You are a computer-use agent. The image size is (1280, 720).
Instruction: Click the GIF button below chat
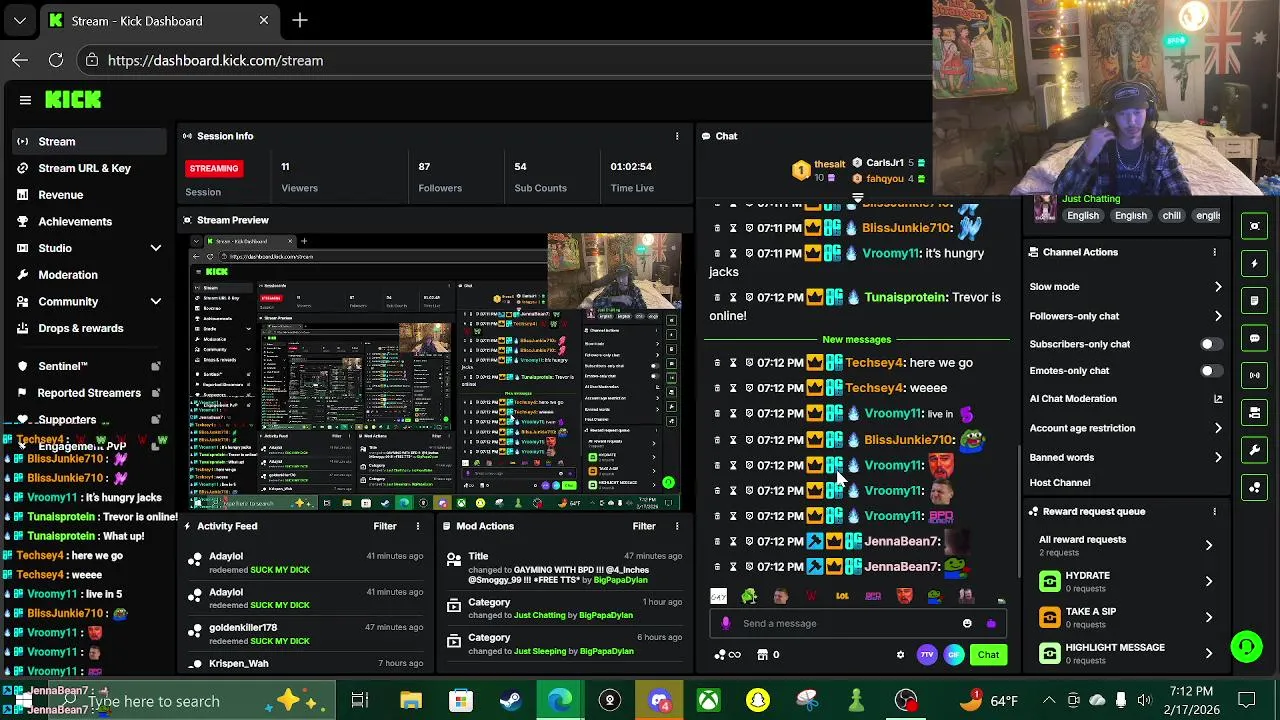(954, 655)
